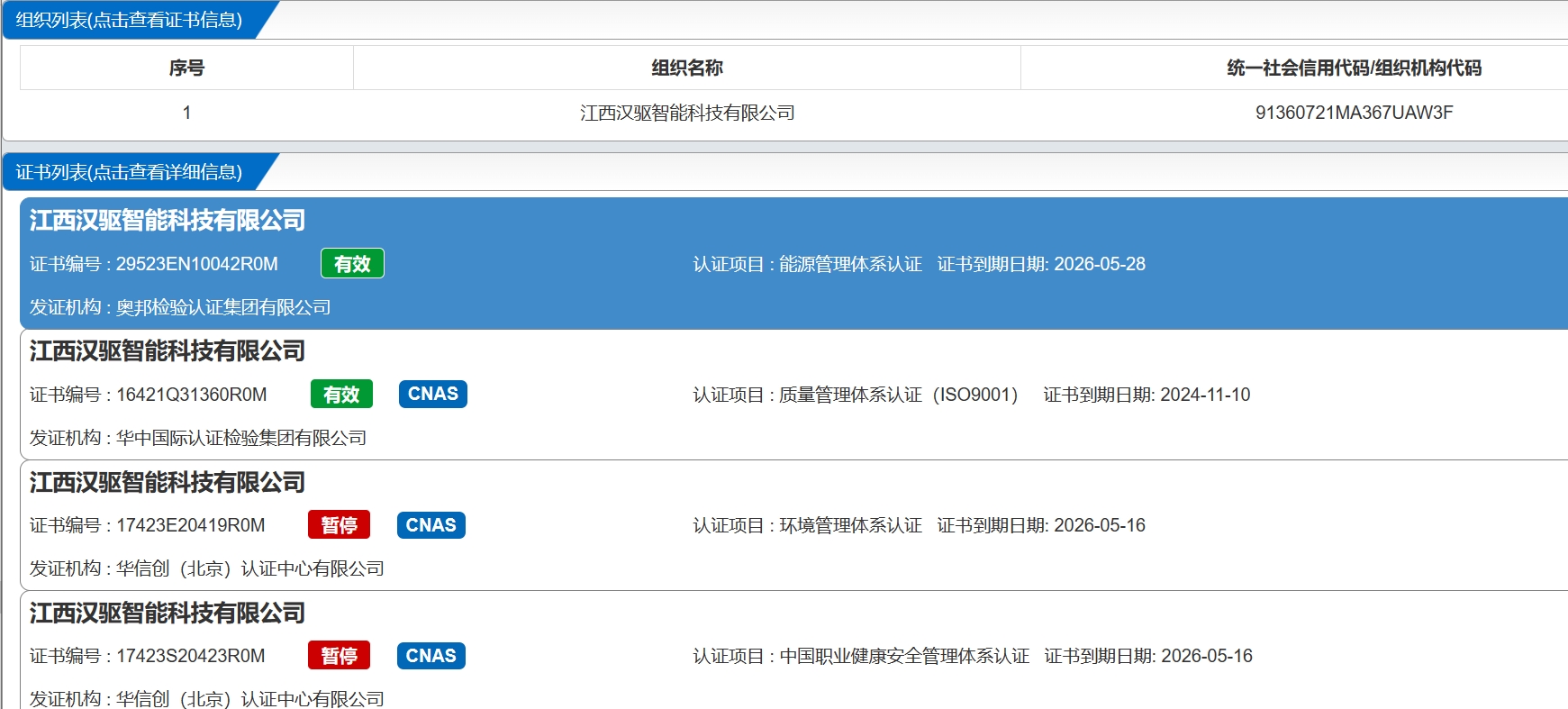Select certificate number 29523EN10042R0M

point(196,264)
